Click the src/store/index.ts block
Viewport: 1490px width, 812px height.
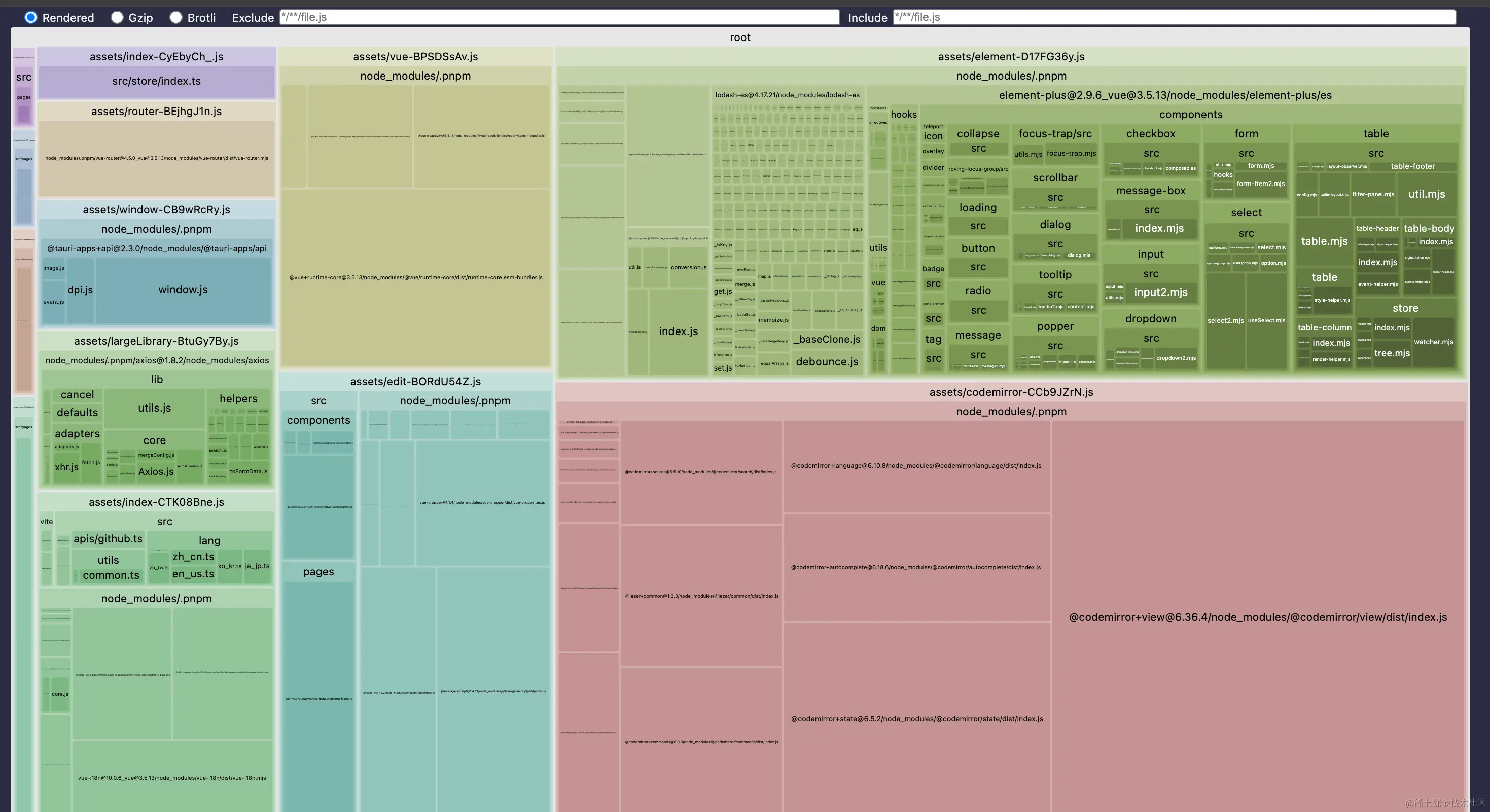click(x=156, y=81)
